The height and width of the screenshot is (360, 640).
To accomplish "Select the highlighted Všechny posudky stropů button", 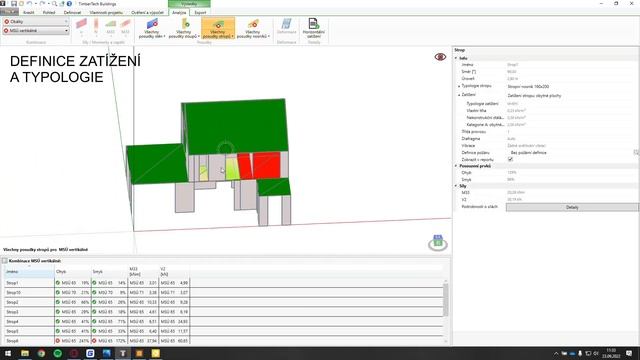I will pos(218,29).
